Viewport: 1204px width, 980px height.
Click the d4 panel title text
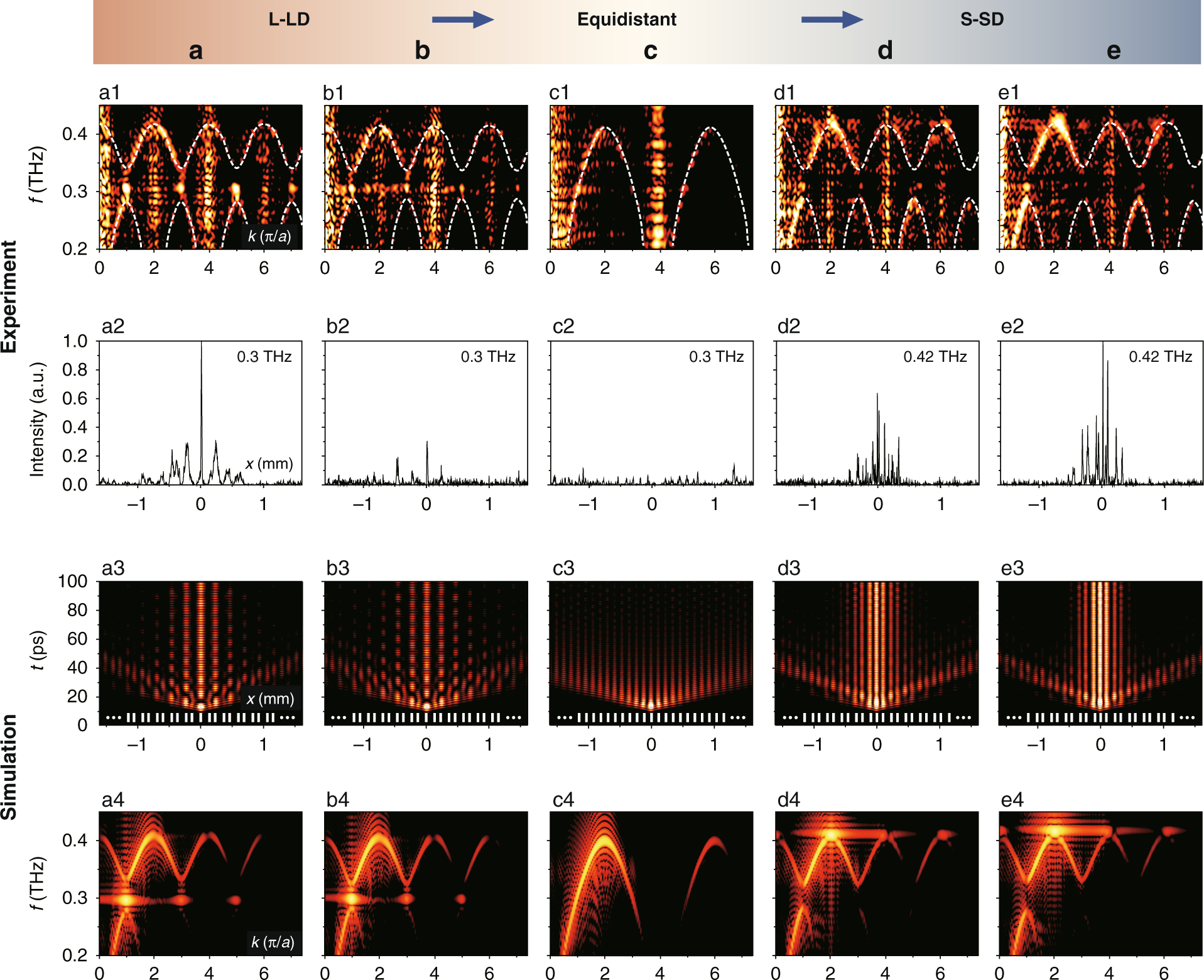click(x=789, y=799)
